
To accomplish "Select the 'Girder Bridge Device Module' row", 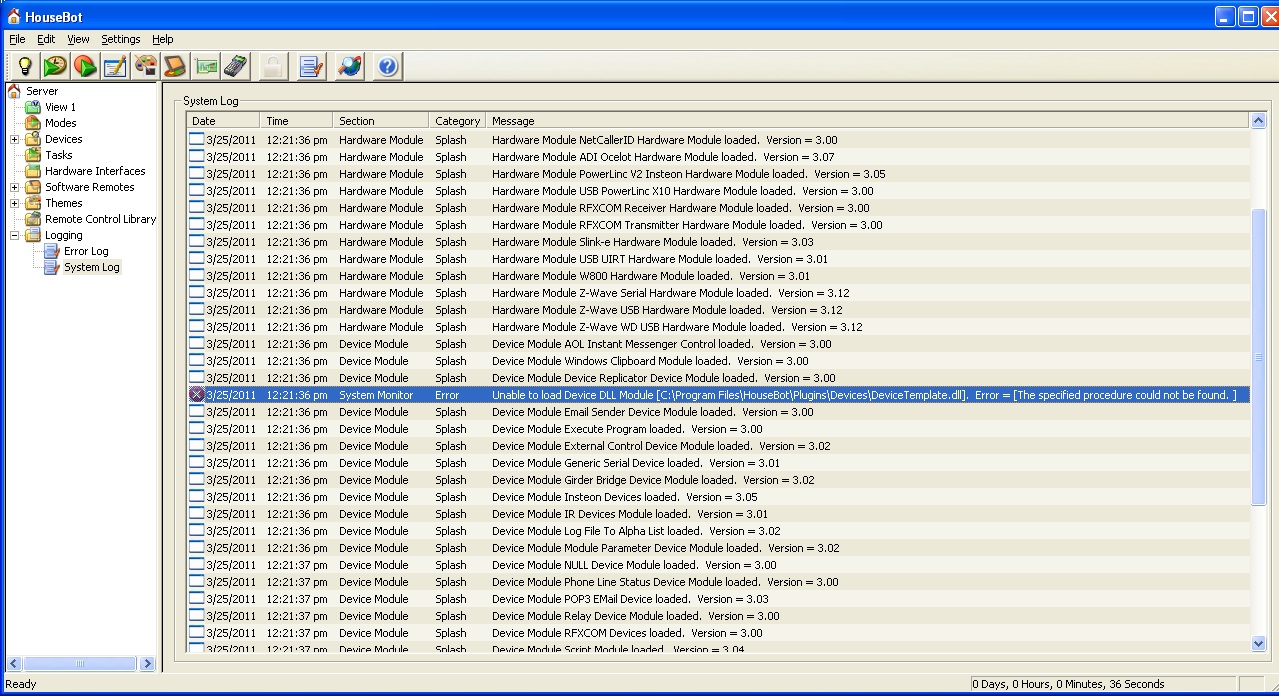I will point(718,480).
